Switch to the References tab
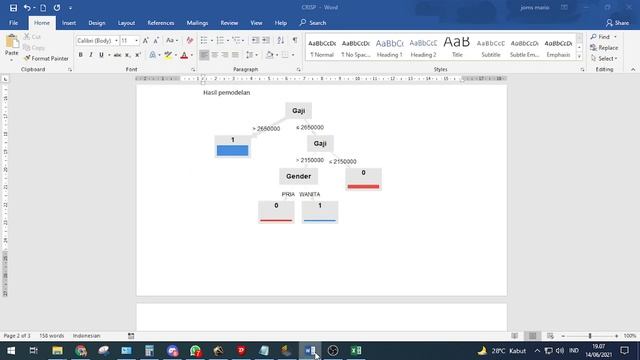Viewport: 640px width, 360px height. coord(161,23)
